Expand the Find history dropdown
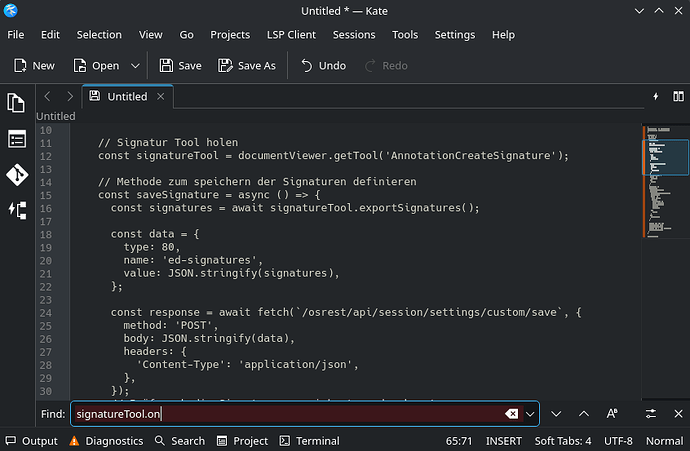This screenshot has width=690, height=451. [x=530, y=414]
